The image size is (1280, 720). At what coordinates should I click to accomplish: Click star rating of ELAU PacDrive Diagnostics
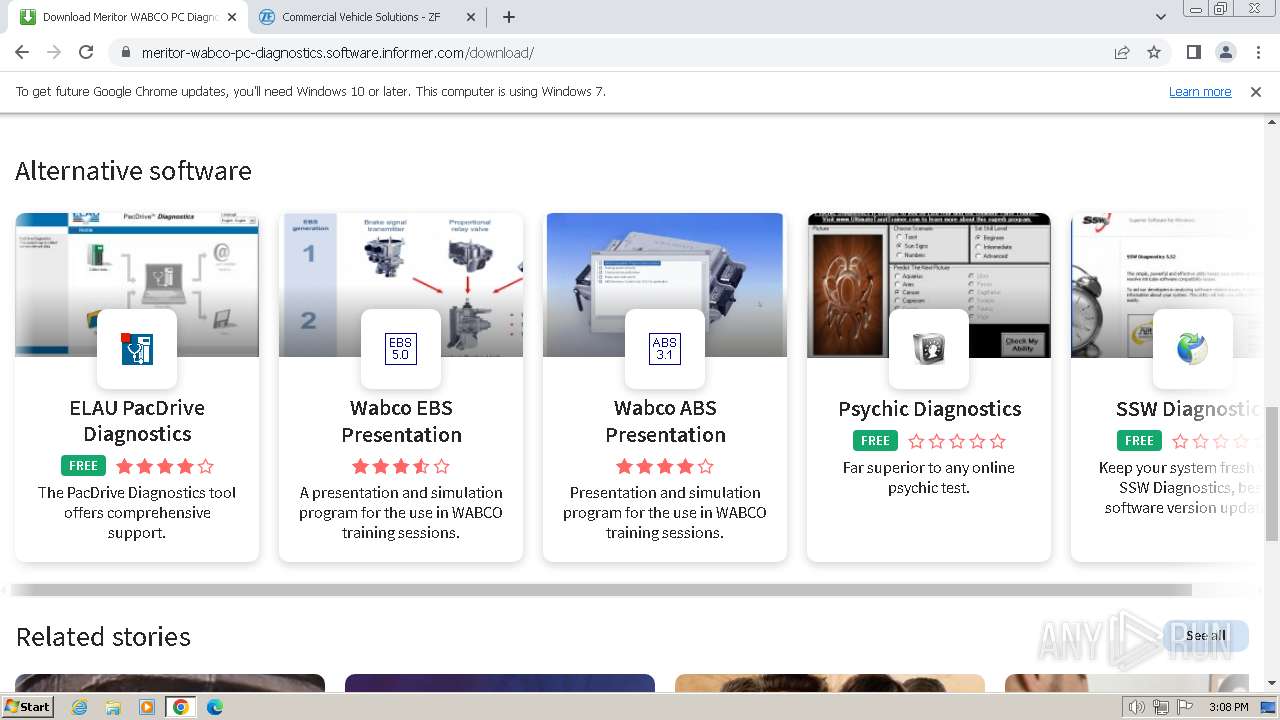pyautogui.click(x=165, y=466)
